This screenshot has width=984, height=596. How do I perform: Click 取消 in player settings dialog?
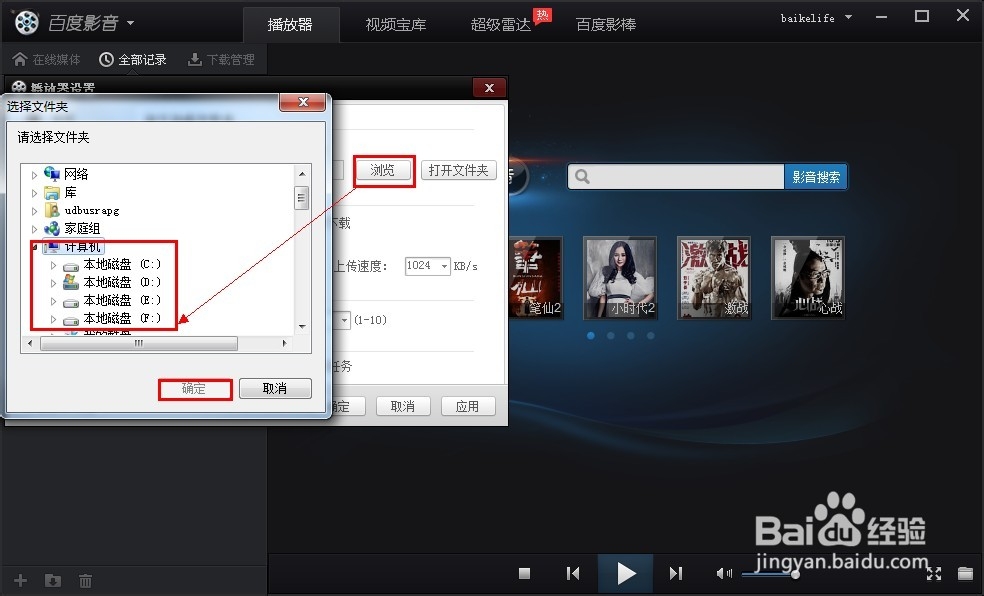(403, 407)
